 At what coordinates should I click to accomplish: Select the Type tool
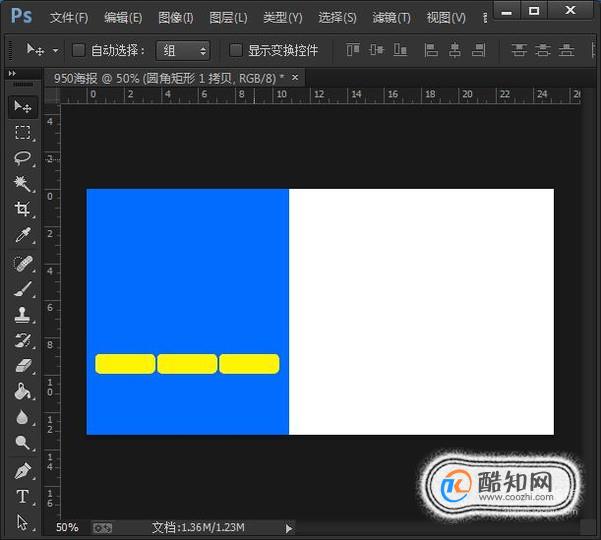tap(23, 497)
